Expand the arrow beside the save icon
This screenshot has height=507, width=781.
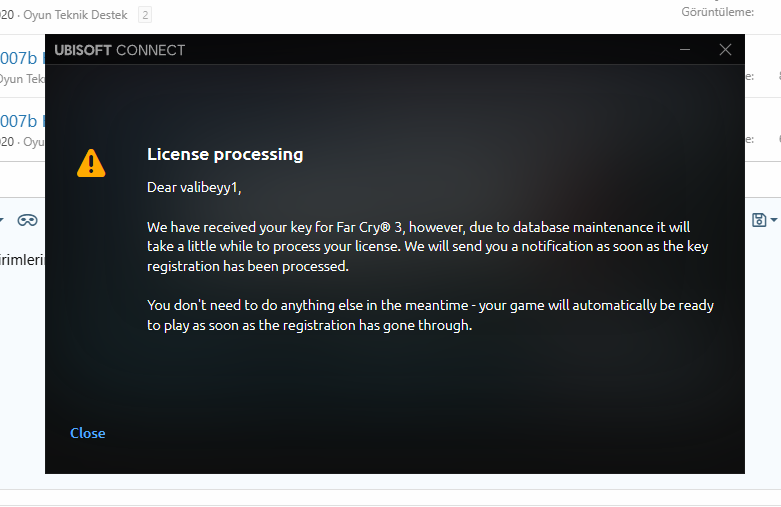(x=774, y=220)
